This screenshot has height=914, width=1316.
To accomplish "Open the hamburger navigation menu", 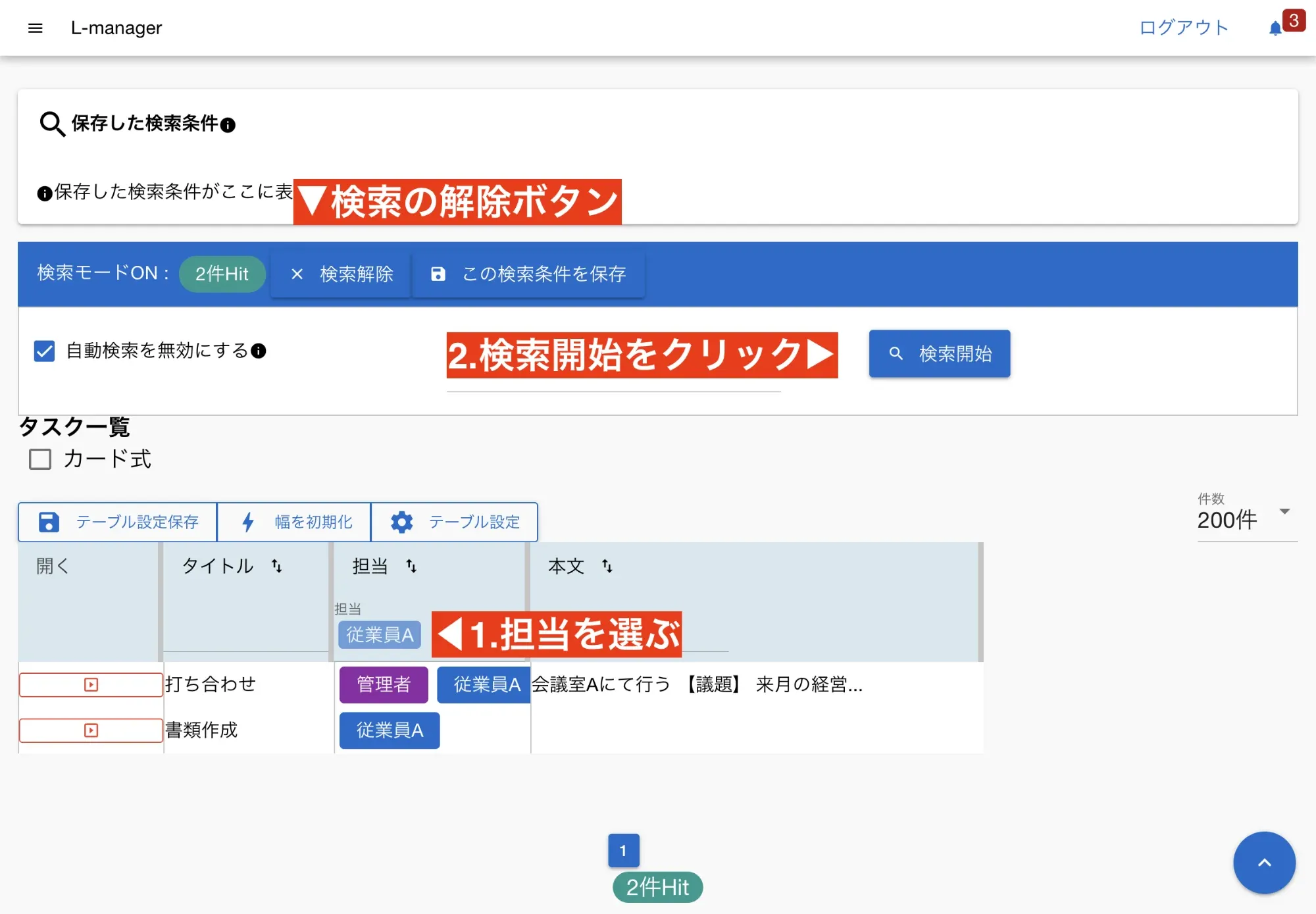I will pos(36,28).
